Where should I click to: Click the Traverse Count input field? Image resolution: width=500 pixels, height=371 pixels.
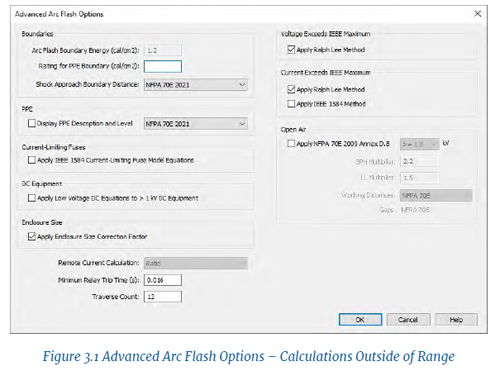[x=163, y=296]
